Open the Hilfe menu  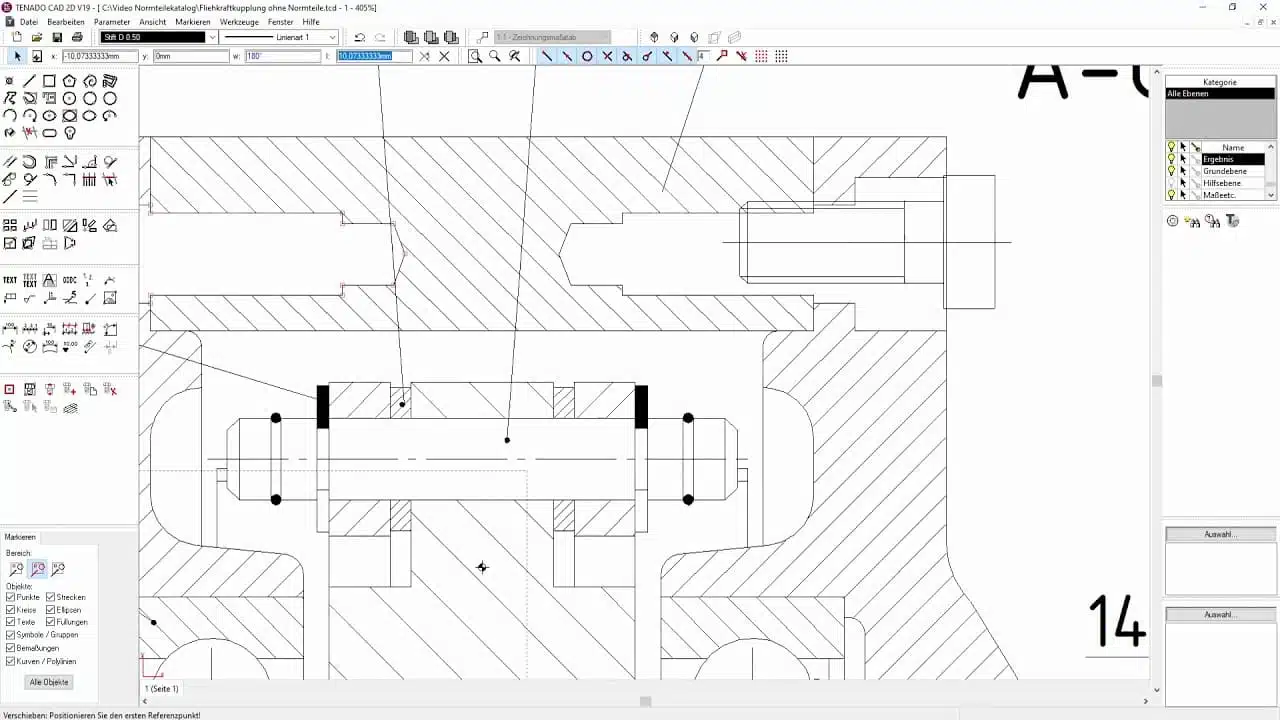[x=311, y=21]
